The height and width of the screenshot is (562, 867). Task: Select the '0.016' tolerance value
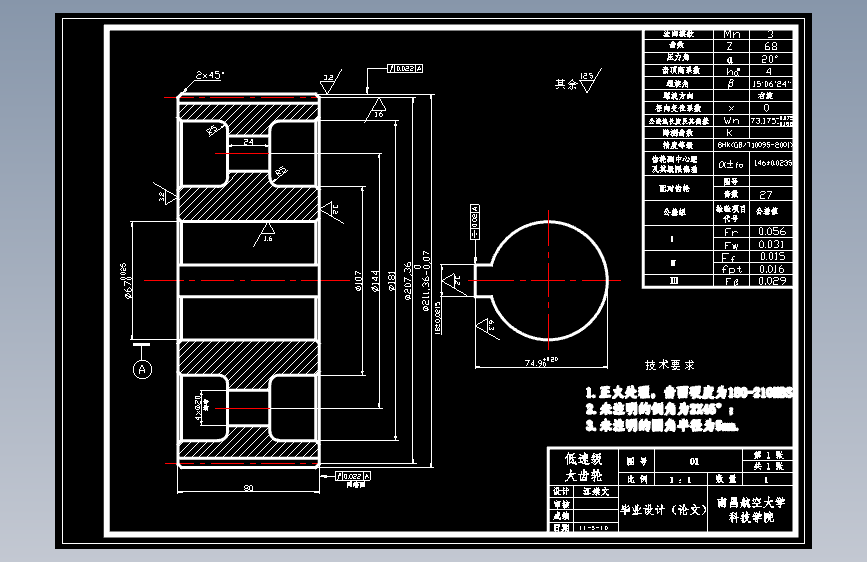tap(771, 269)
